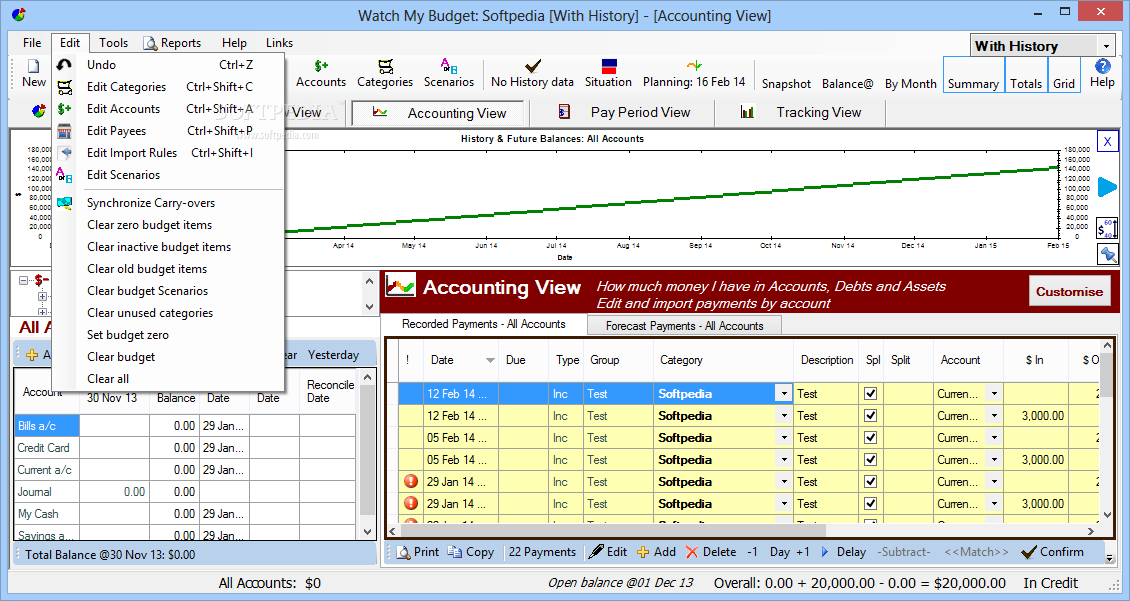
Task: Switch to Pay Period View
Action: pyautogui.click(x=623, y=112)
